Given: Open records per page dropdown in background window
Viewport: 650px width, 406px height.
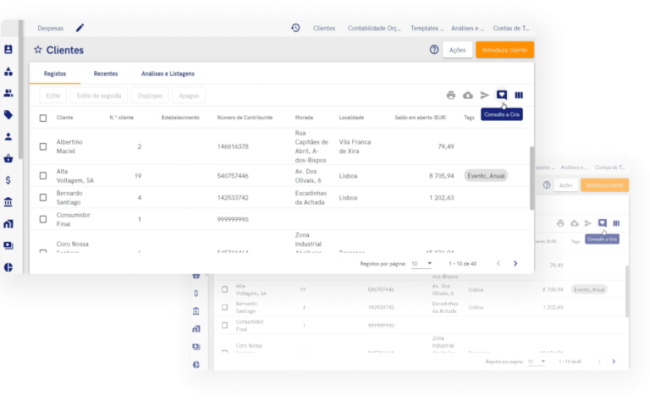Looking at the screenshot, I should (x=536, y=362).
